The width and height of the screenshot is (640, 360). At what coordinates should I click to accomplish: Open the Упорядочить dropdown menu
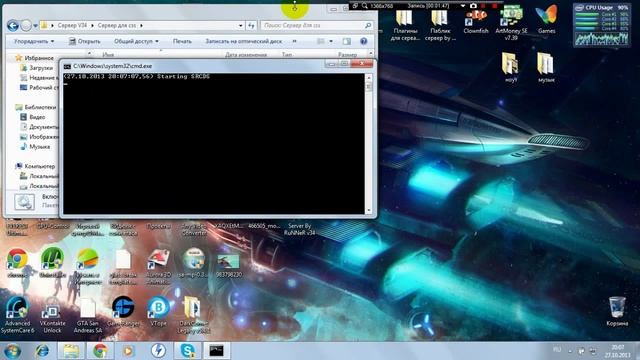point(34,41)
